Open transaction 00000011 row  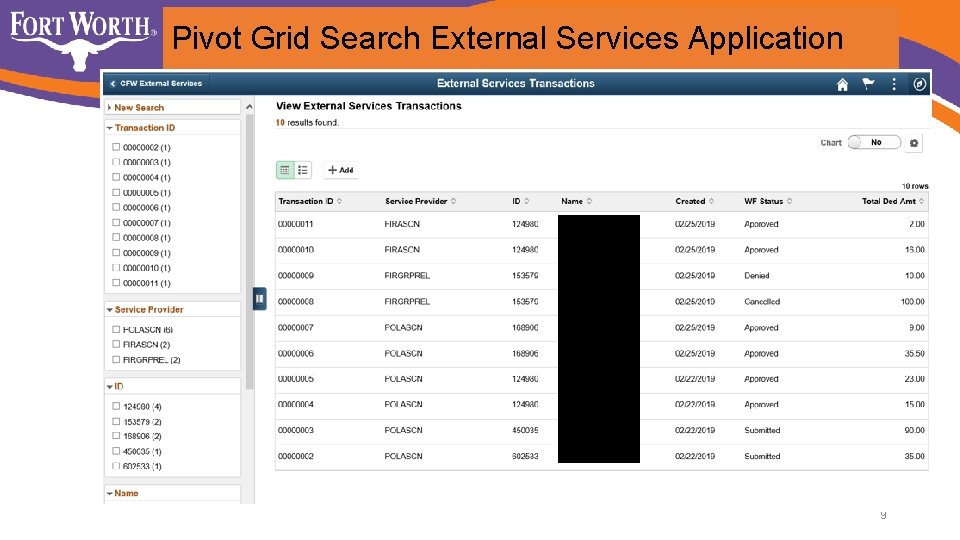point(602,224)
